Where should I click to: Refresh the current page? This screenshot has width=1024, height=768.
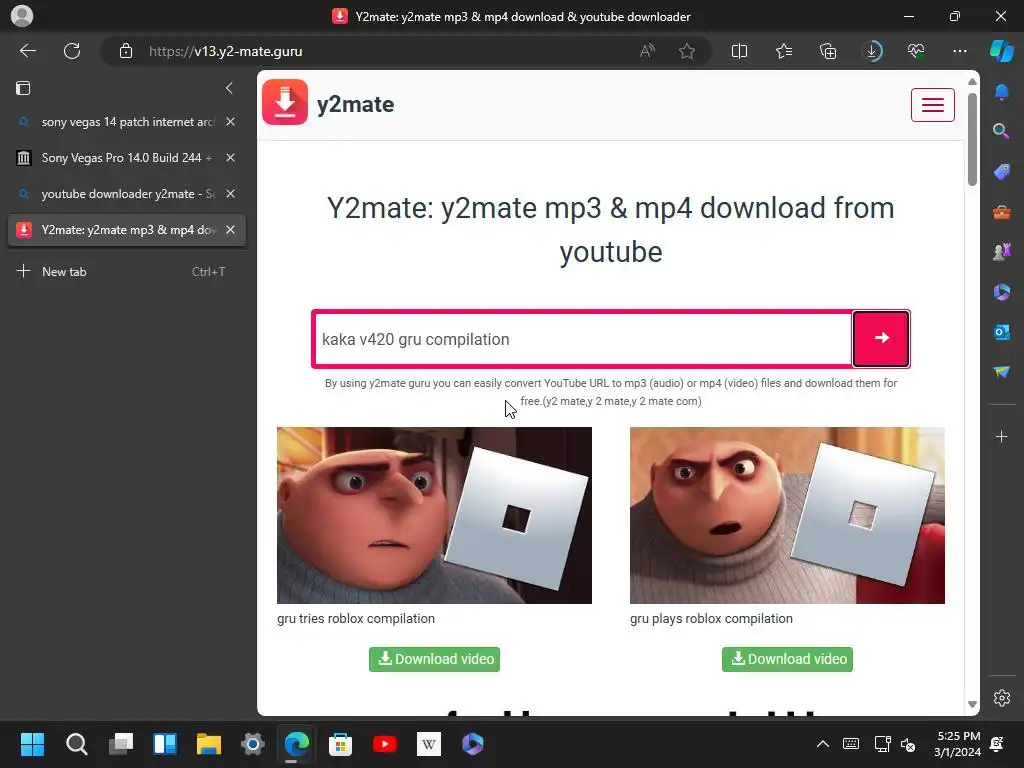[x=72, y=51]
